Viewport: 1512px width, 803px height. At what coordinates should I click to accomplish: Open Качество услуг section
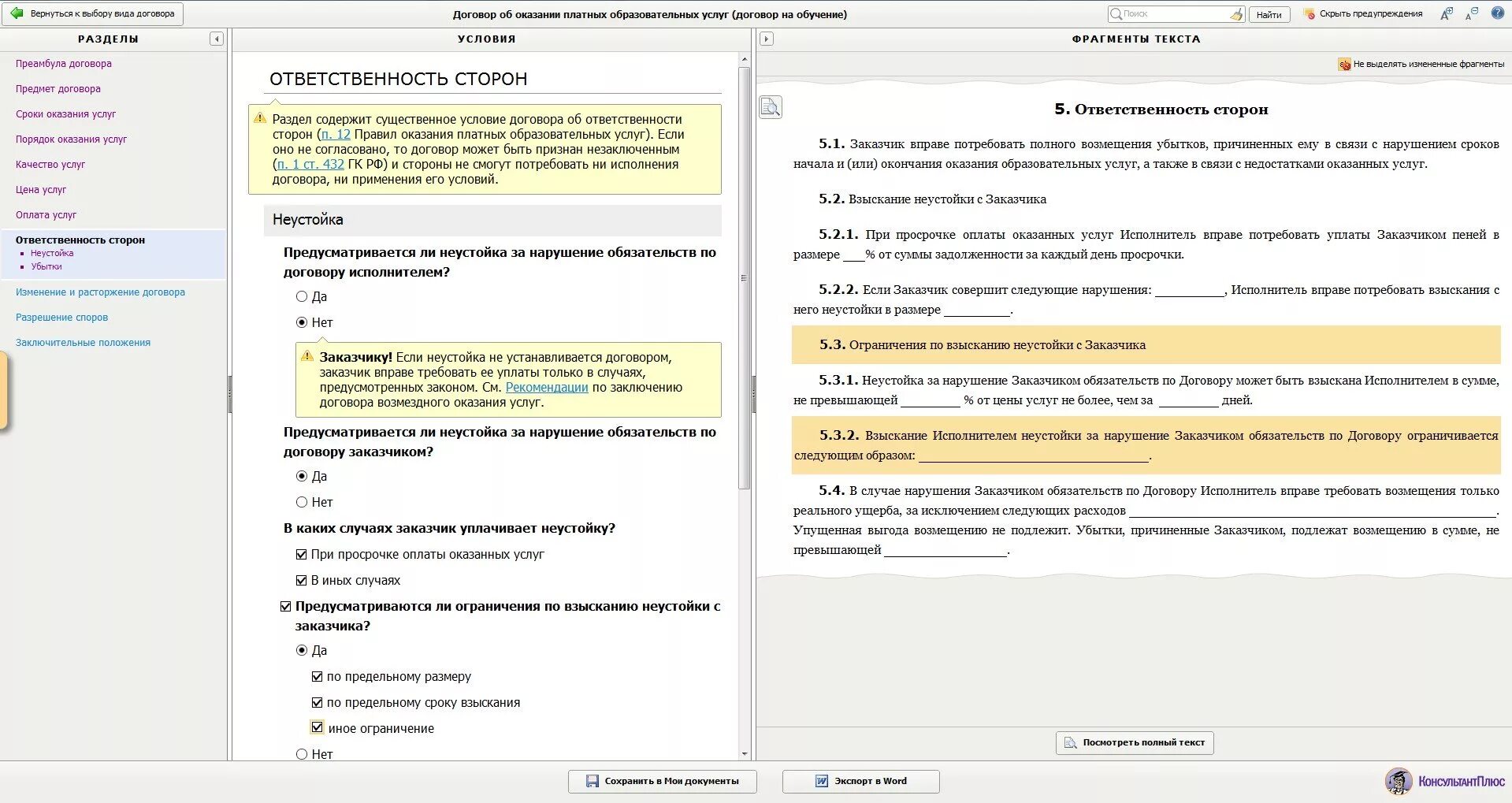click(x=50, y=165)
